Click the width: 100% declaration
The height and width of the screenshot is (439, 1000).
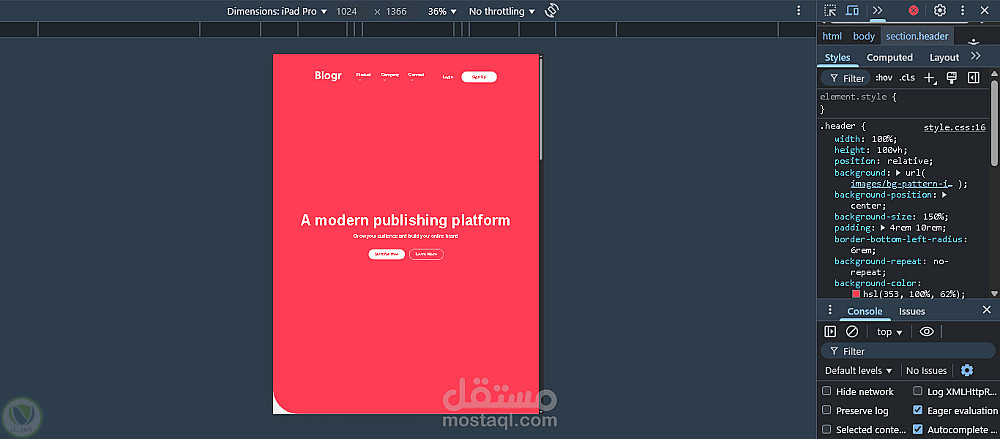[x=866, y=139]
